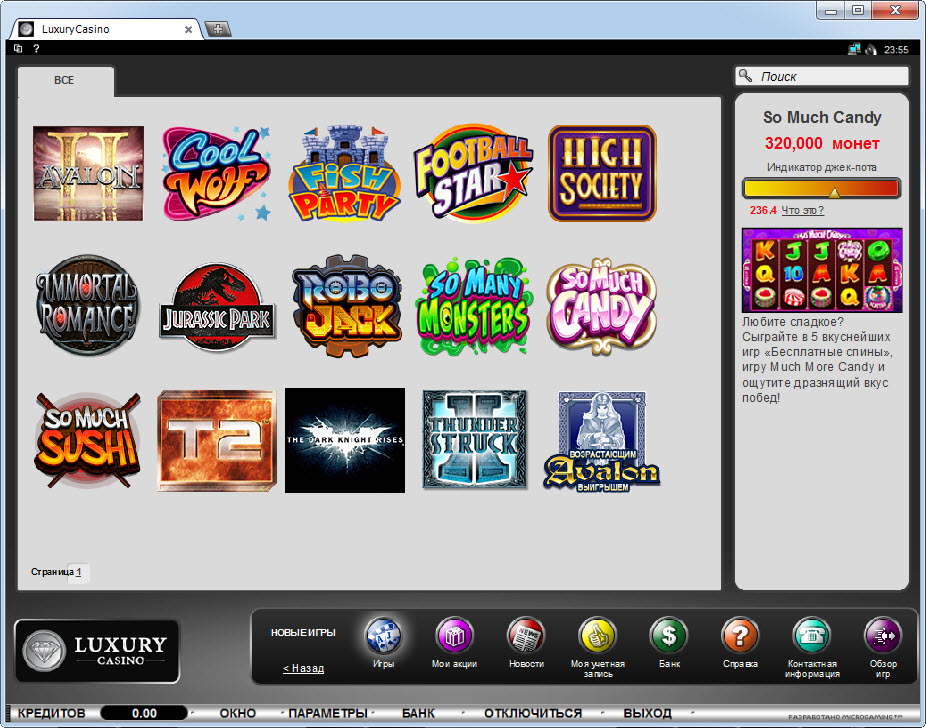The width and height of the screenshot is (926, 728).
Task: Start the Robo Jack slot
Action: click(346, 305)
